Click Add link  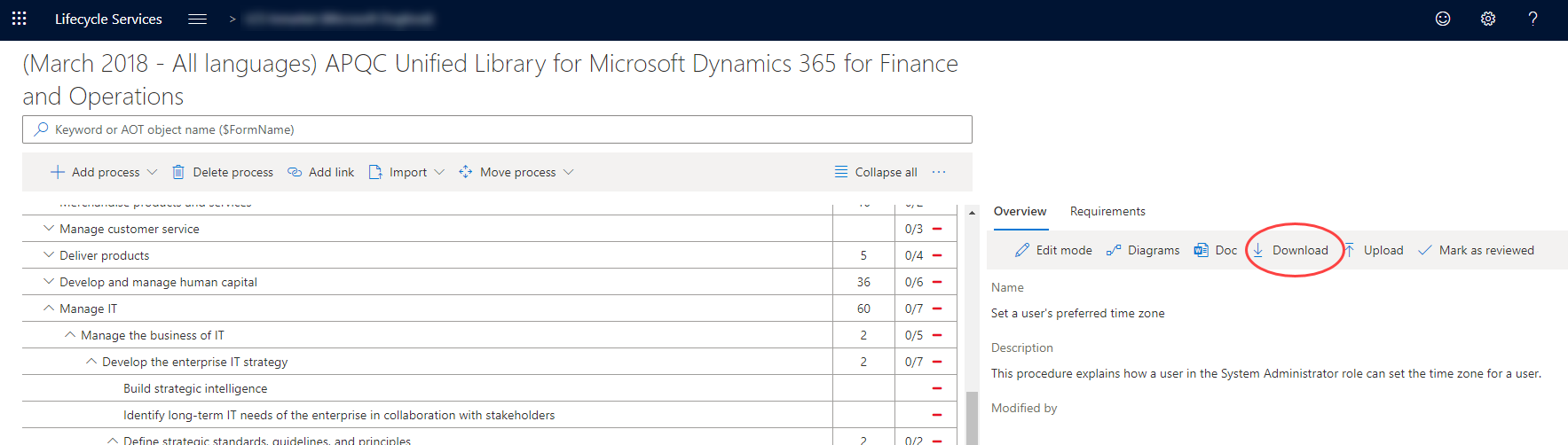[x=321, y=172]
